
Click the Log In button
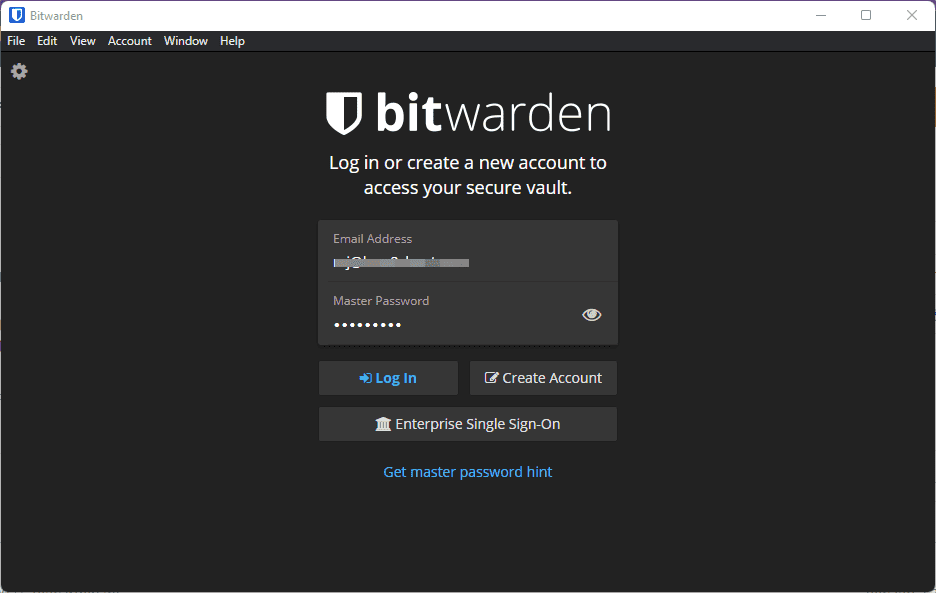[388, 377]
